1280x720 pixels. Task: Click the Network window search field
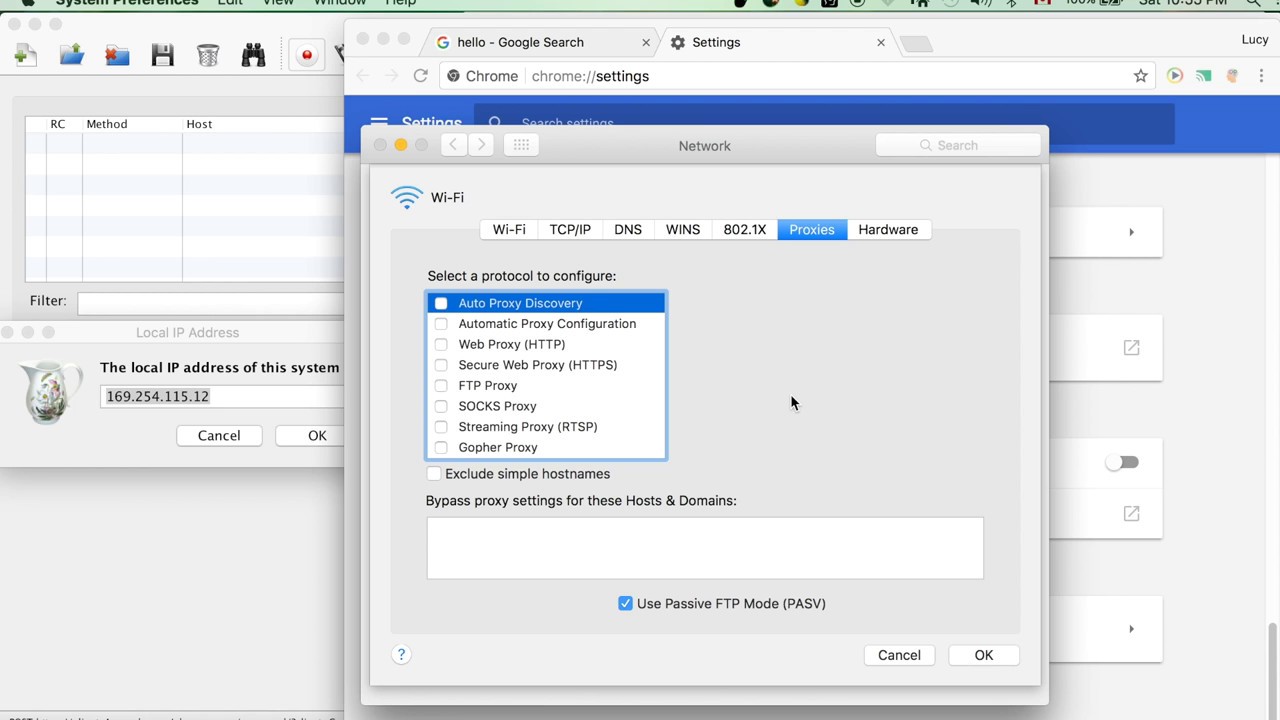tap(958, 145)
